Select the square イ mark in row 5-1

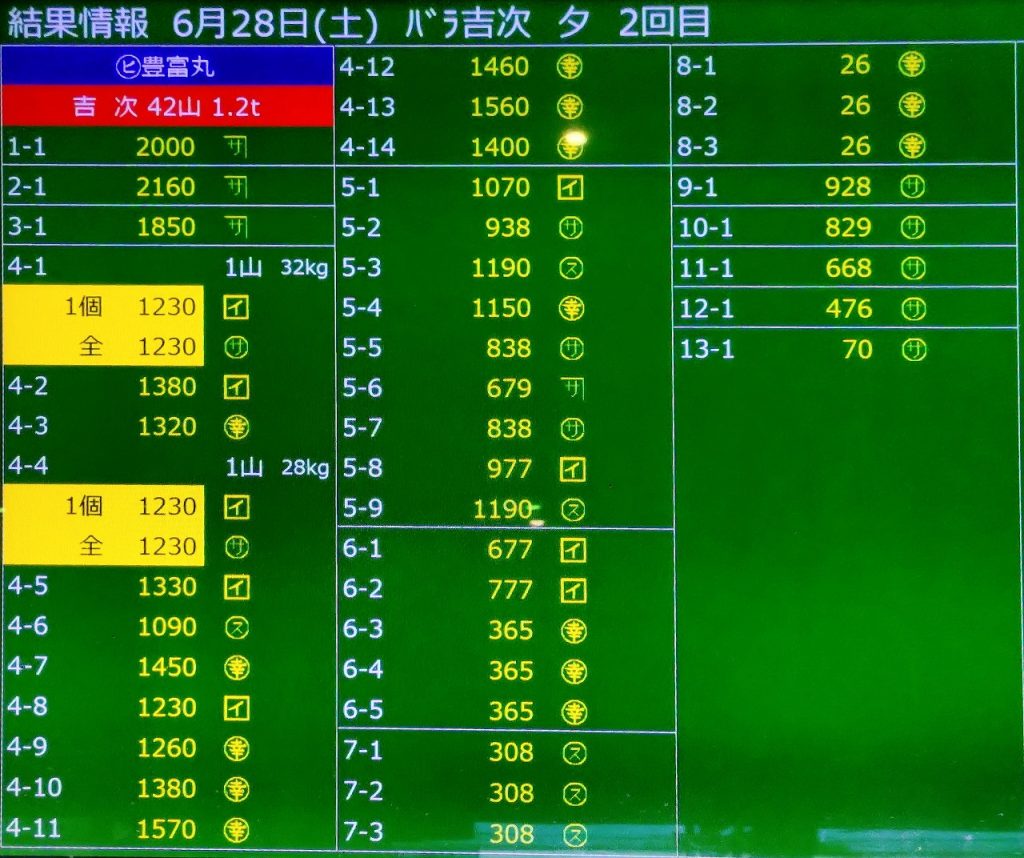pos(571,187)
